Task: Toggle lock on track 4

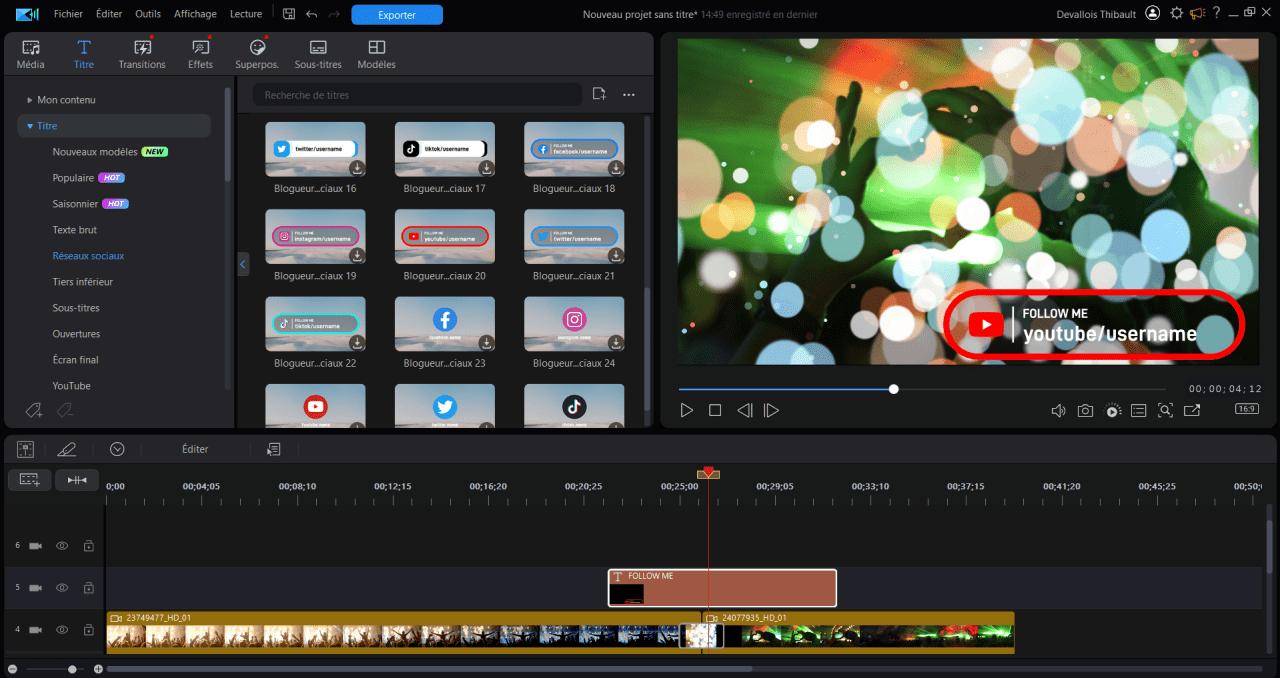Action: point(89,630)
